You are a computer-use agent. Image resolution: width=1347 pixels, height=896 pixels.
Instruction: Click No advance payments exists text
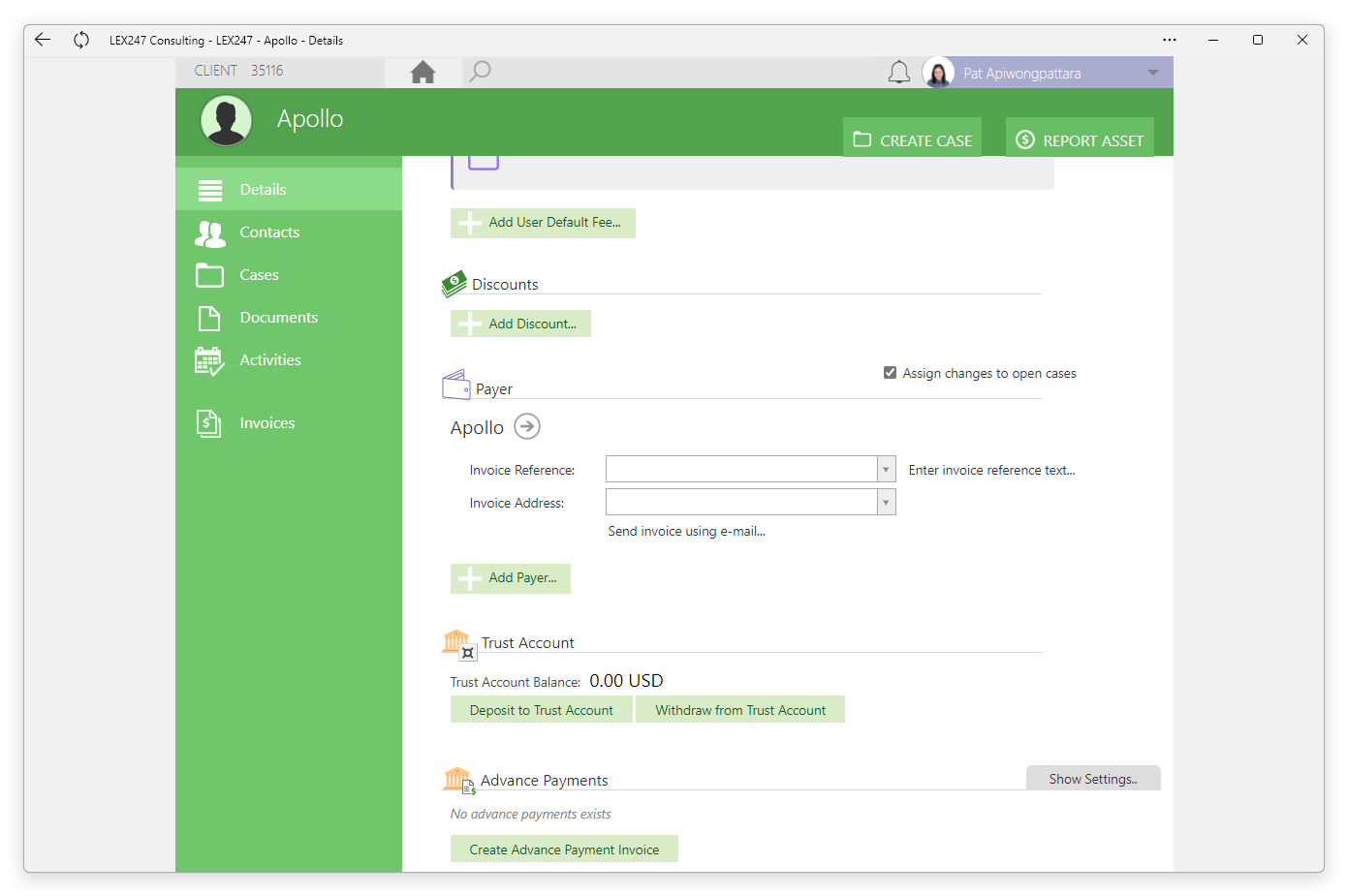(x=530, y=814)
